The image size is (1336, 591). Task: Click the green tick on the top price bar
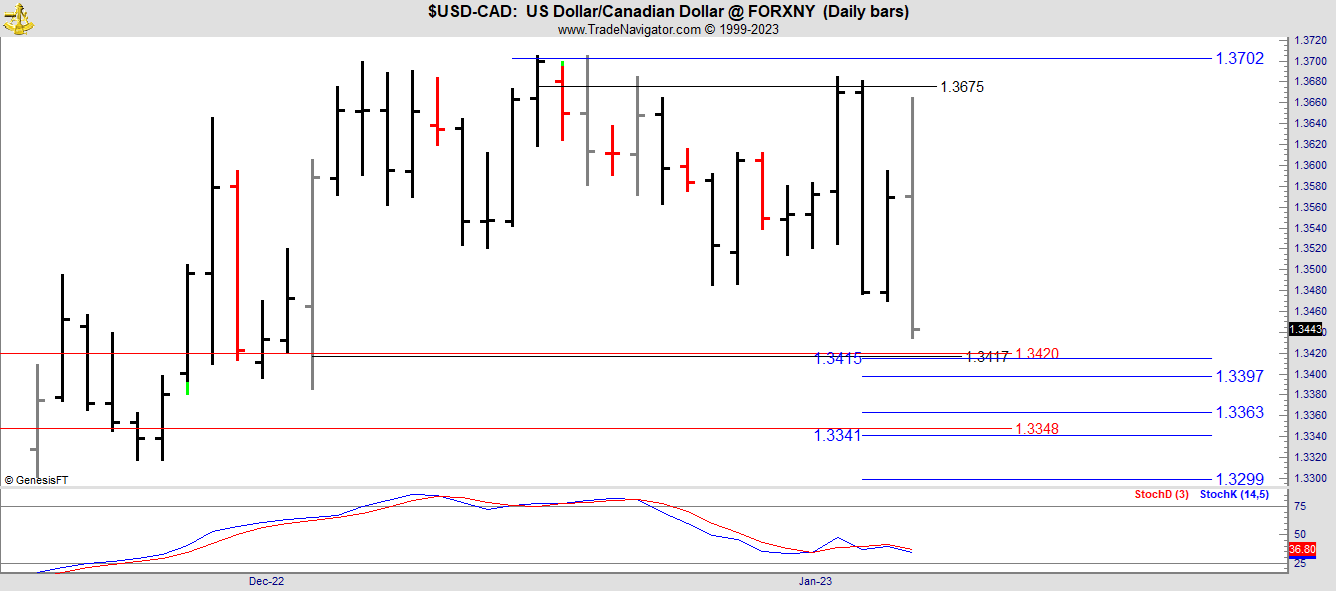pyautogui.click(x=562, y=64)
